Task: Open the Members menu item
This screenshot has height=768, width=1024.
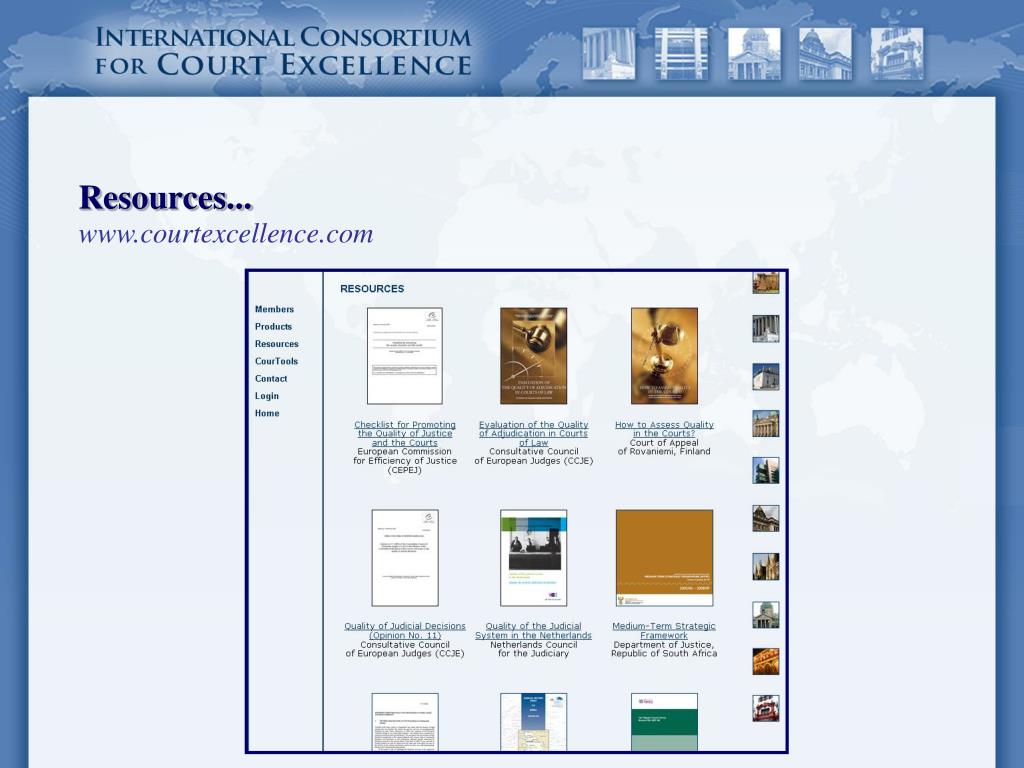Action: point(274,309)
